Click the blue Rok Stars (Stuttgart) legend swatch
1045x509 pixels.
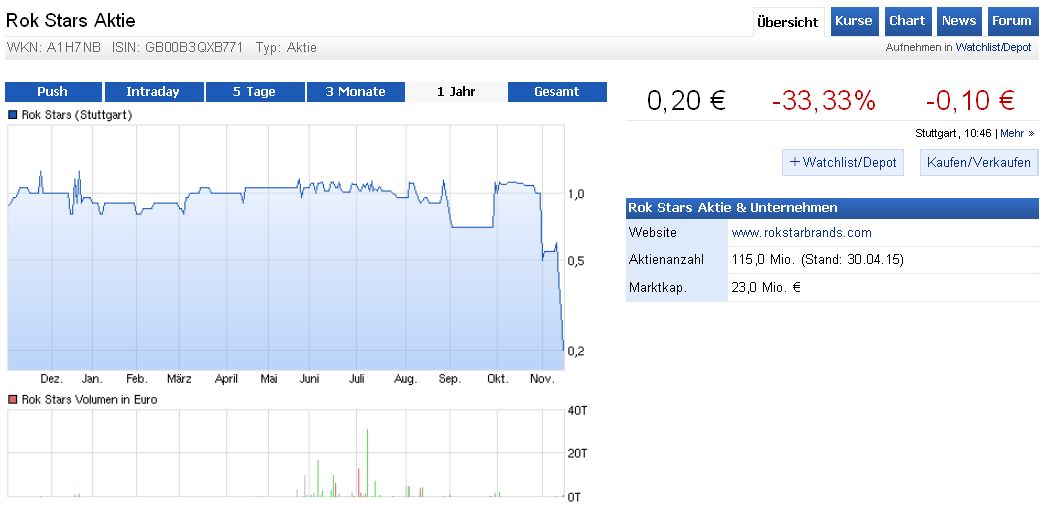12,115
